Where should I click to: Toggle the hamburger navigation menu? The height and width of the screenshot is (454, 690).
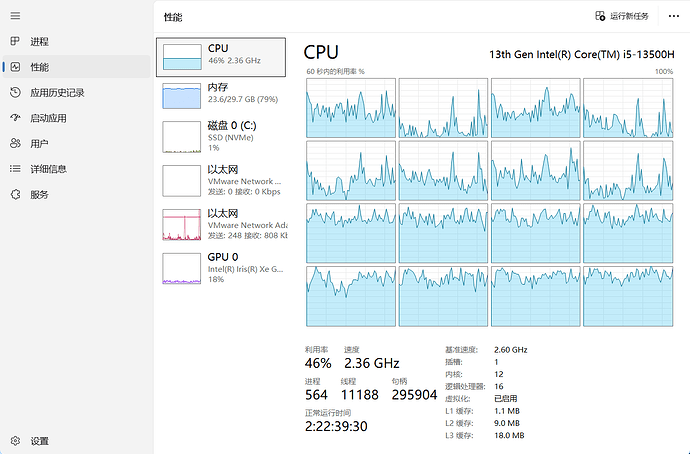coord(15,16)
